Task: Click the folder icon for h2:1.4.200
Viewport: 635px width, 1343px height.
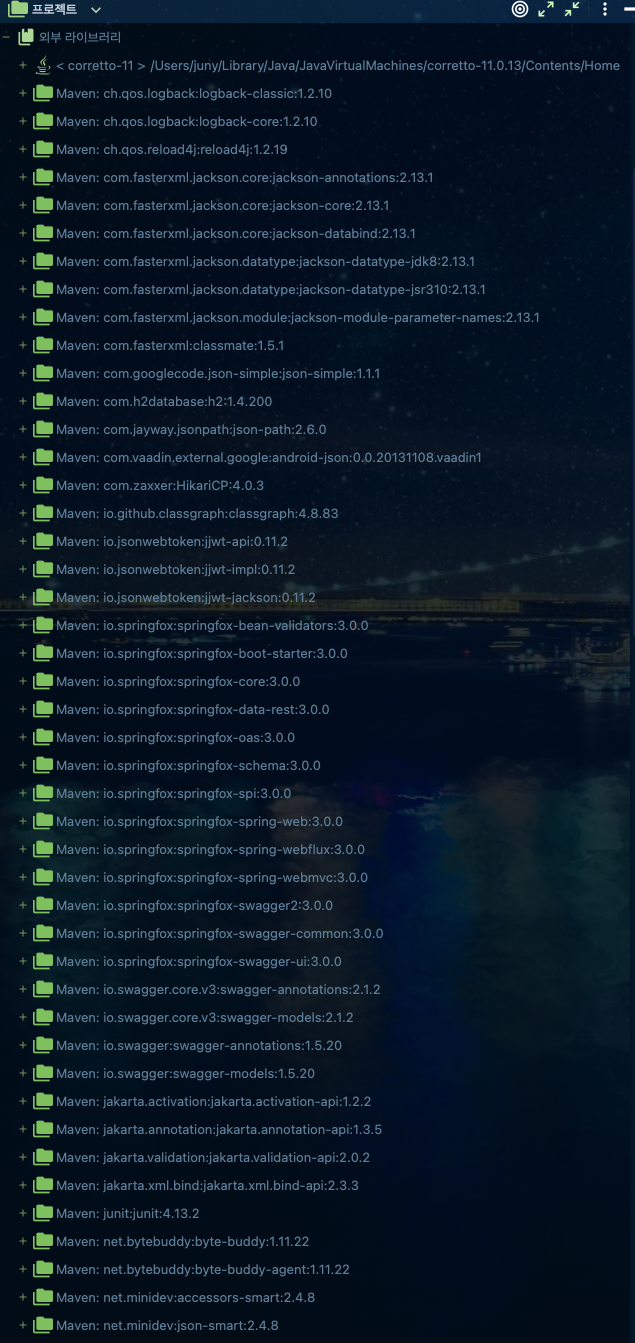Action: [x=43, y=401]
